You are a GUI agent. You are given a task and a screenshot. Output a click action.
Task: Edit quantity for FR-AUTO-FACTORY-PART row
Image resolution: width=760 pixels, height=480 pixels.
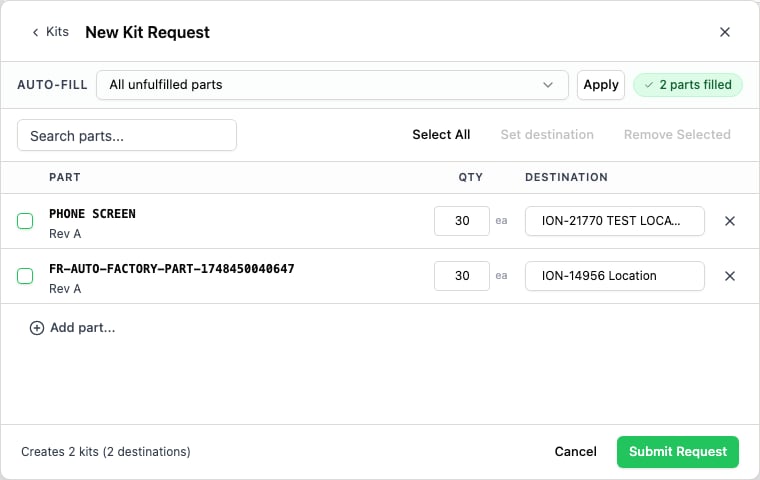tap(462, 276)
